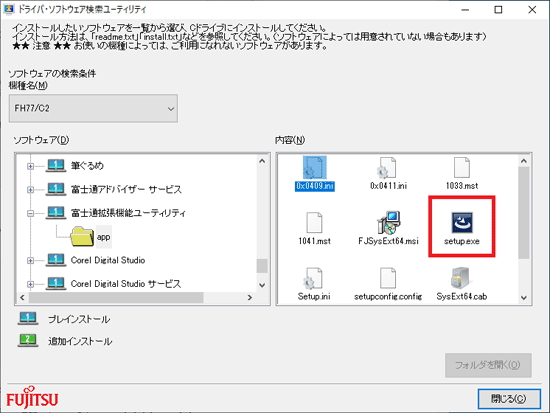Select 富士通アドバイザー サービス tree label
Viewport: 550px width, 413px height.
126,189
